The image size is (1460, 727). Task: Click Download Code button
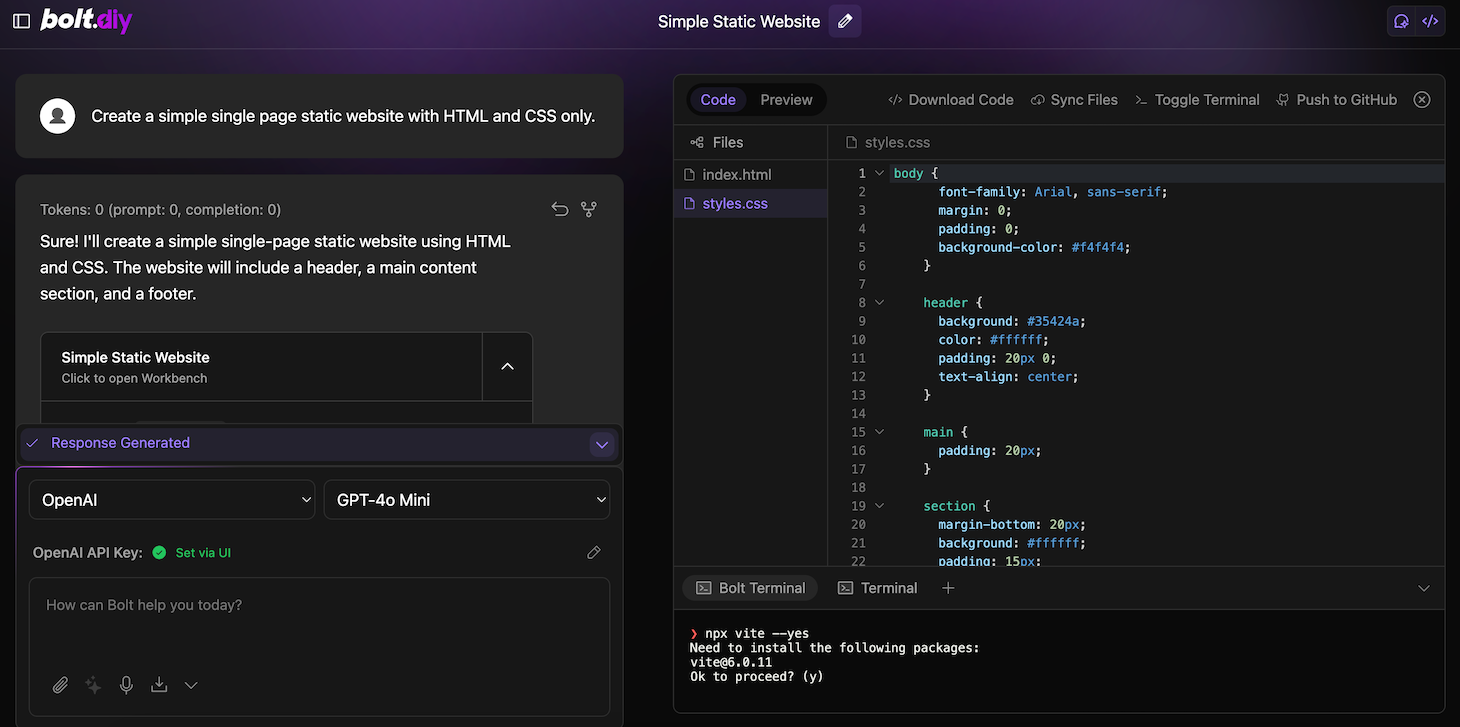pyautogui.click(x=951, y=100)
